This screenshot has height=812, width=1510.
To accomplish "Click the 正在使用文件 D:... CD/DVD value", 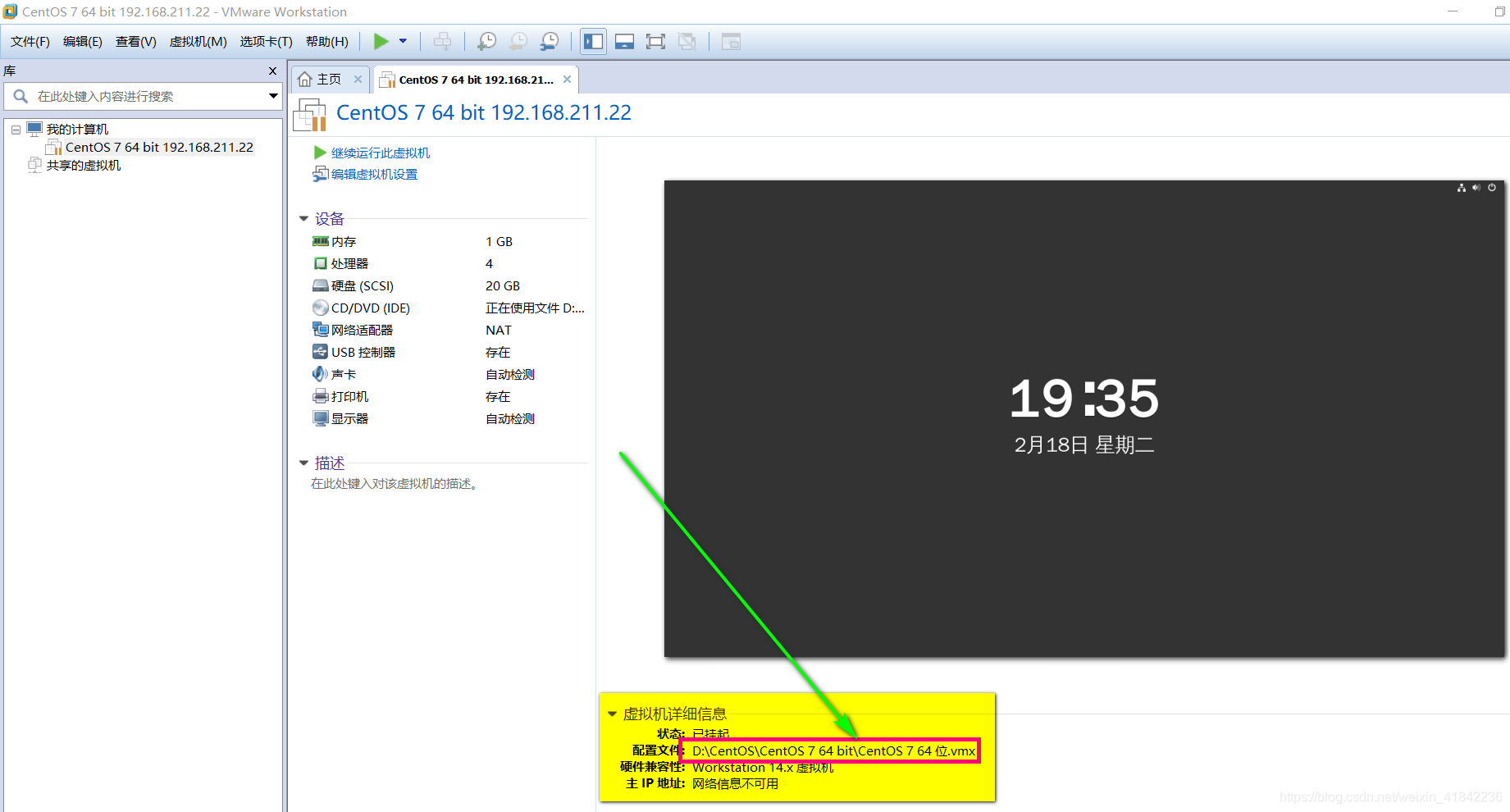I will 535,308.
